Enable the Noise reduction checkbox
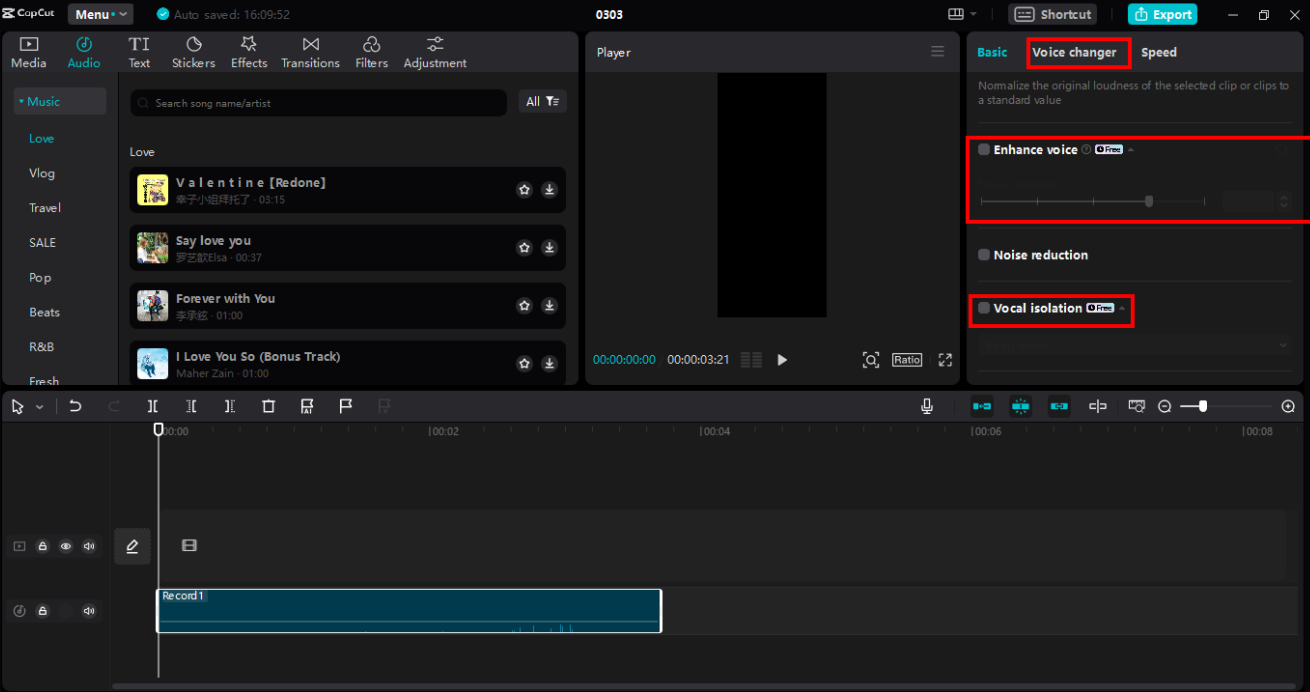Screen dimensions: 1310x692 984,255
